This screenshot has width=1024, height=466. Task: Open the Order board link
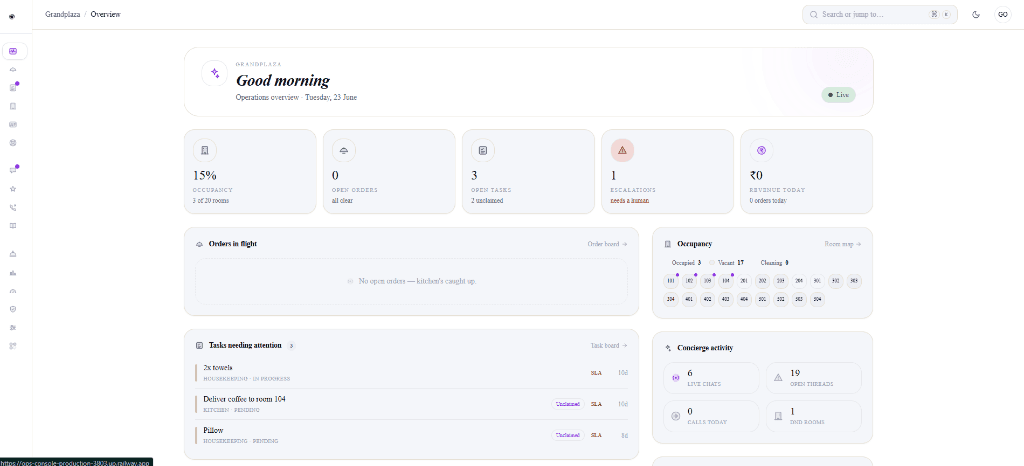point(607,244)
